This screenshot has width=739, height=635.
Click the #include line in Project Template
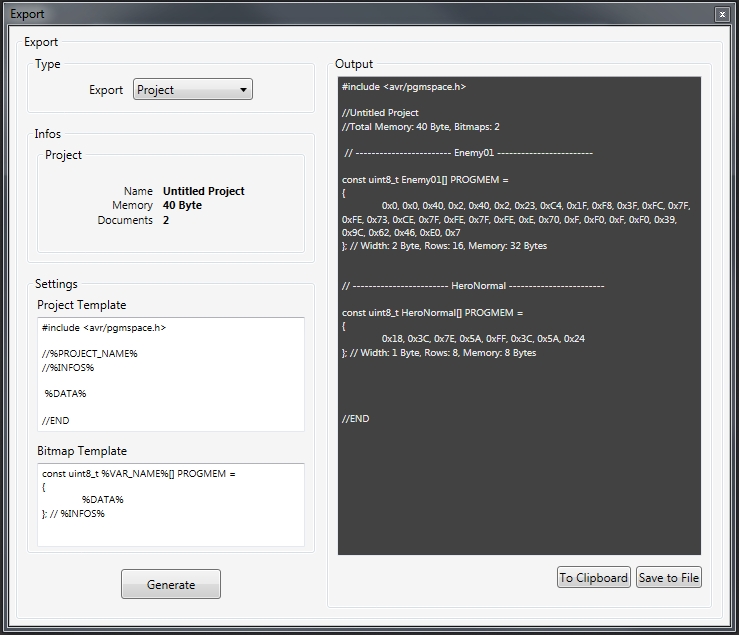coord(104,328)
